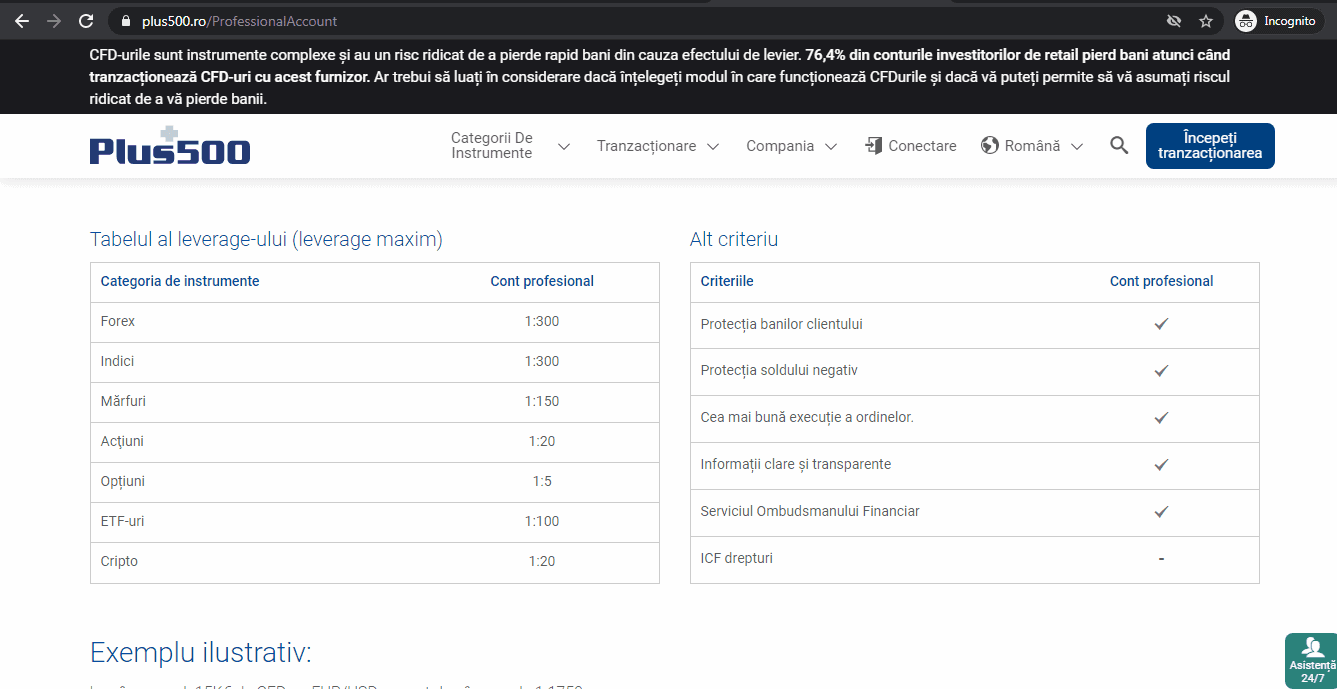This screenshot has width=1337, height=689.
Task: Click the Începeți tranzacționarea button
Action: [x=1210, y=145]
